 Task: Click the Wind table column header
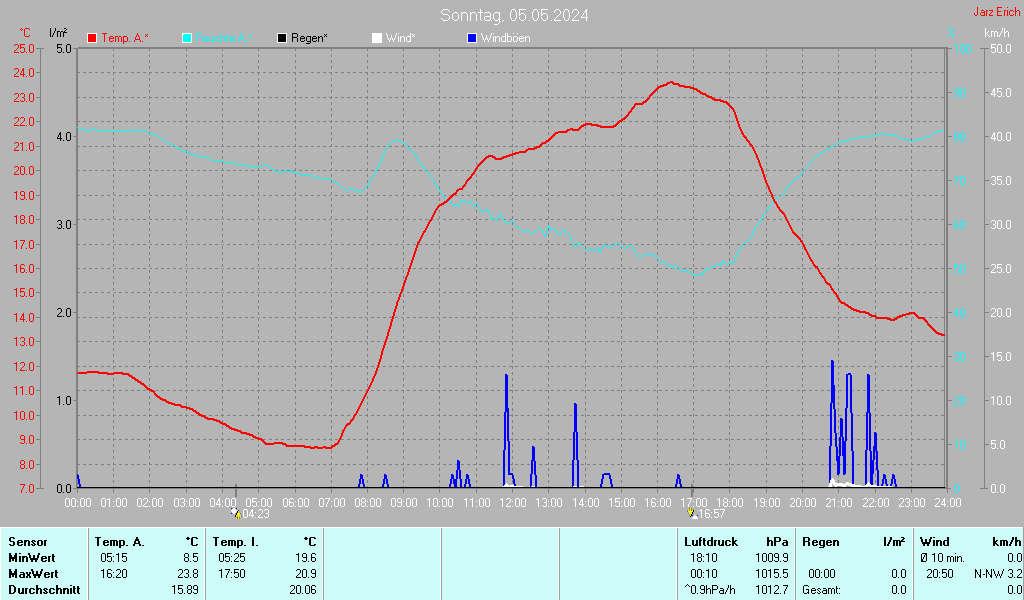[935, 542]
